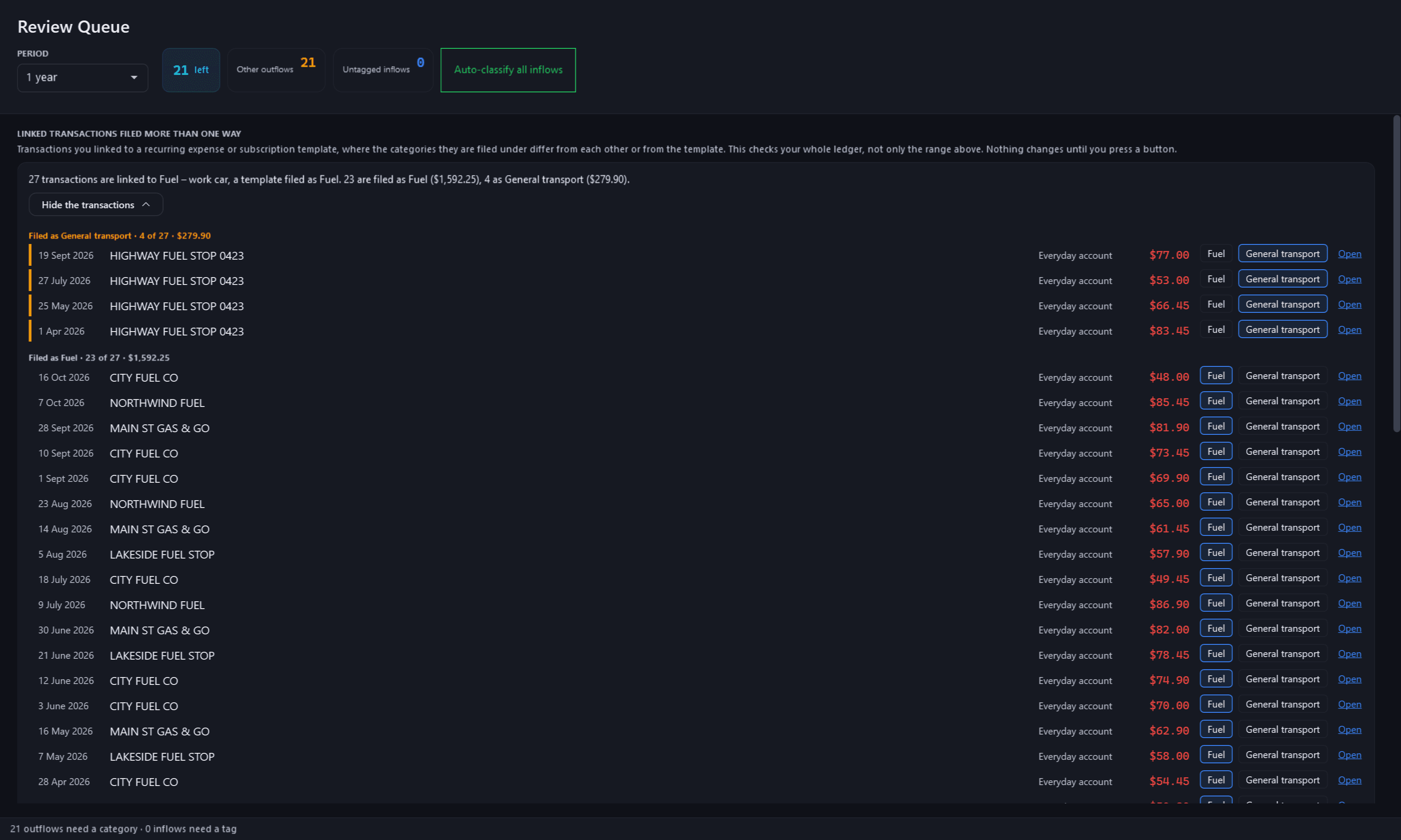Open the 1 Apr 2026 transaction
1401x840 pixels.
[1349, 330]
